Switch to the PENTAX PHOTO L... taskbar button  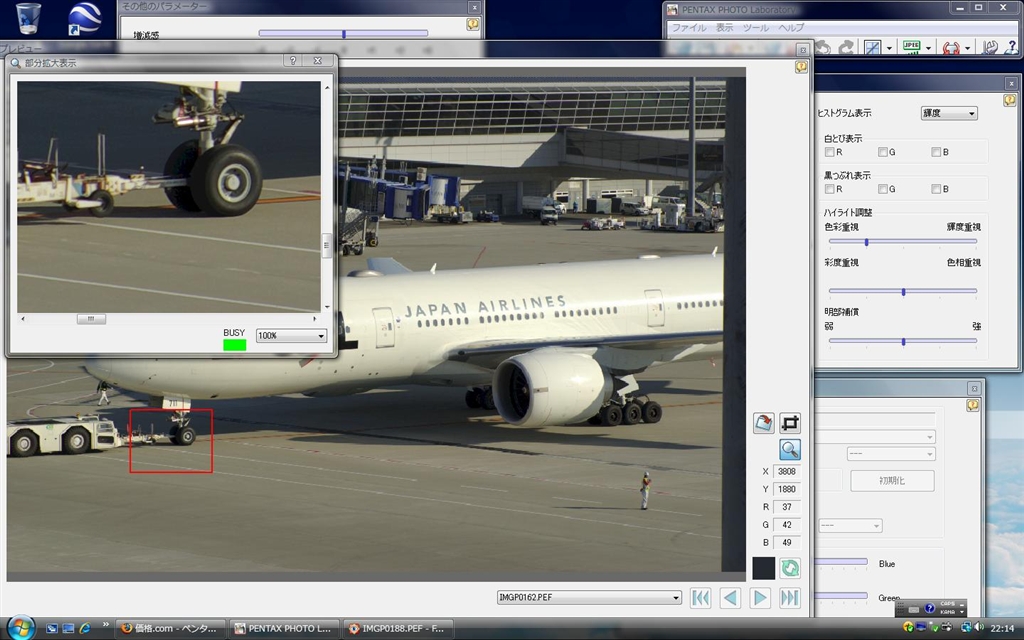(x=283, y=628)
